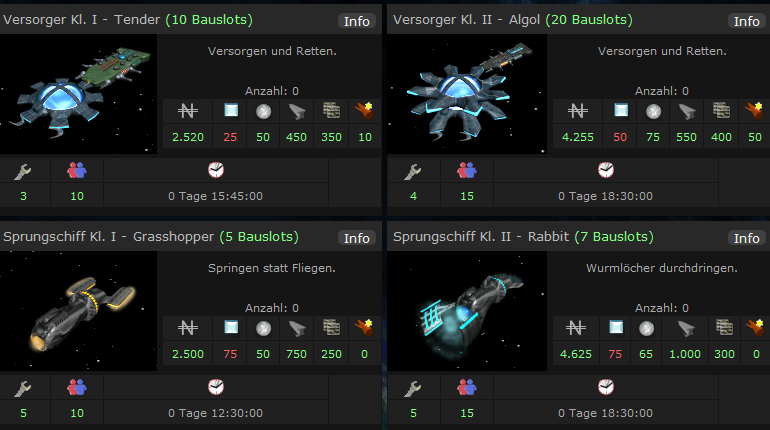770x430 pixels.
Task: Open Info for Sprungschiff Grasshopper
Action: (x=357, y=238)
